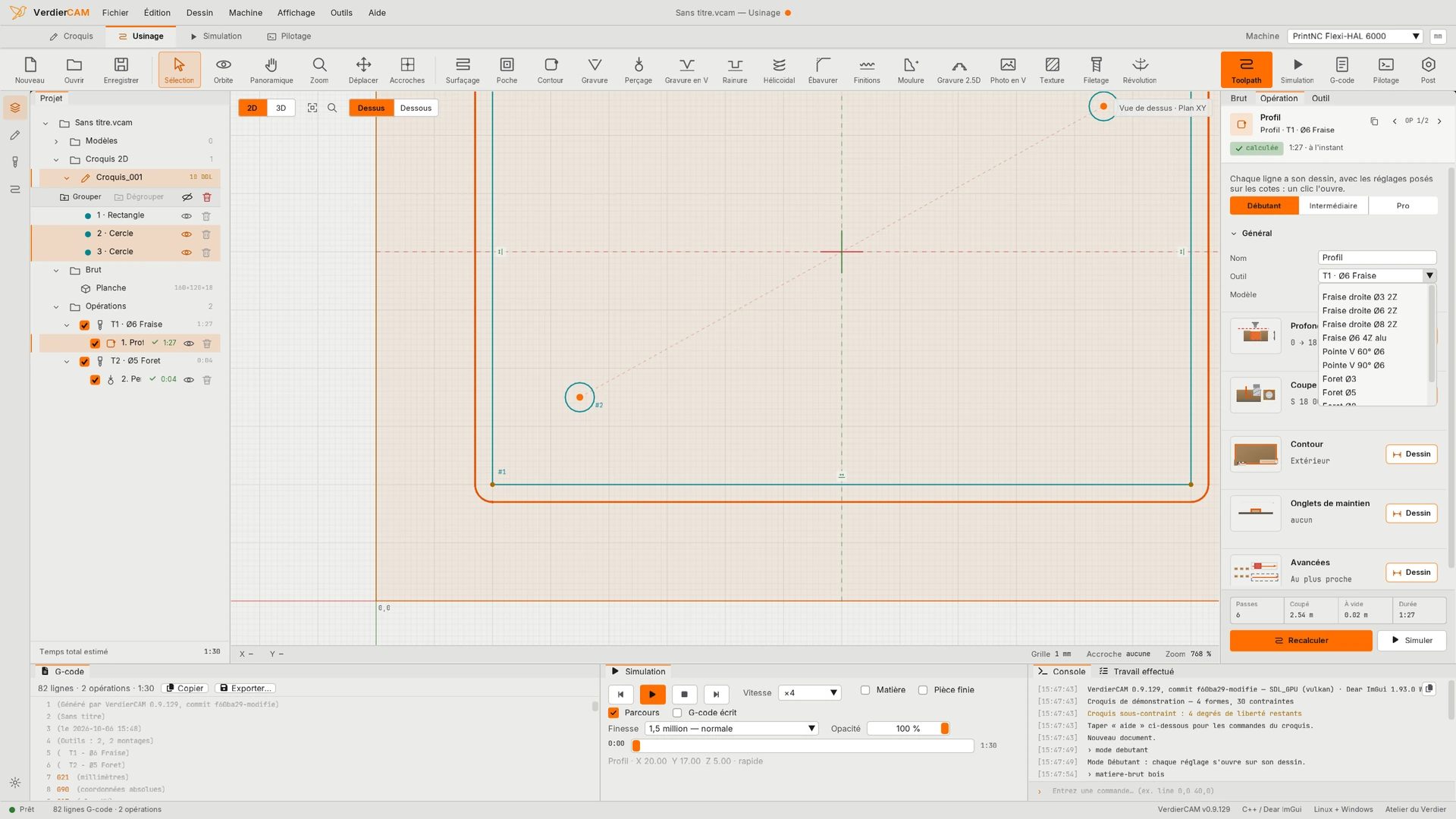Open the Vitesse ×4 speed dropdown
Screen dimensions: 1456x819
810,693
